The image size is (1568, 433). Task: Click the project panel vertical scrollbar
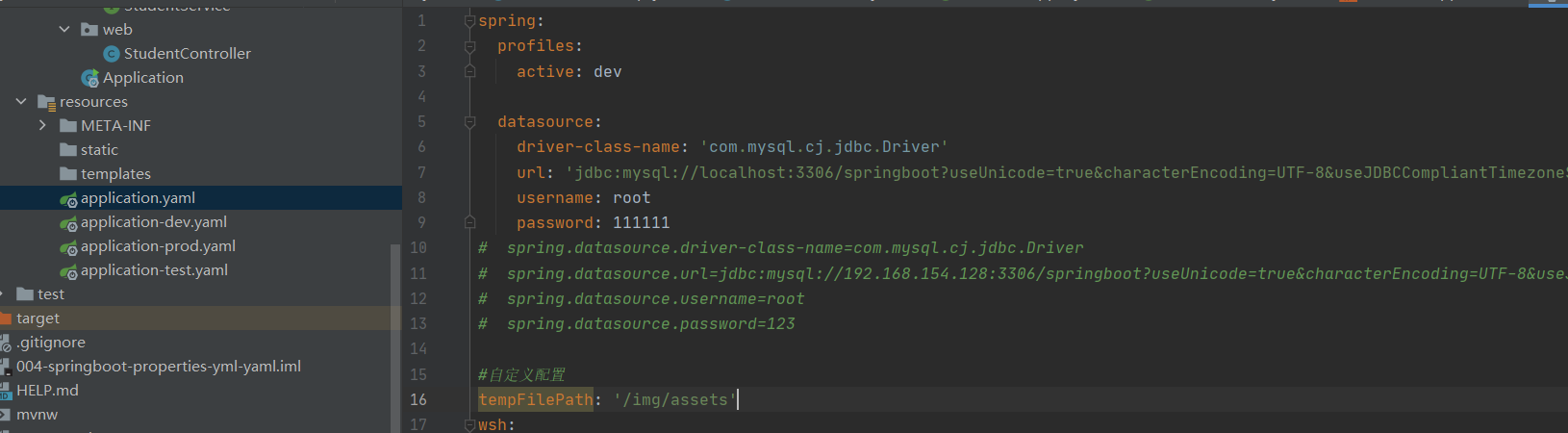tap(395, 337)
